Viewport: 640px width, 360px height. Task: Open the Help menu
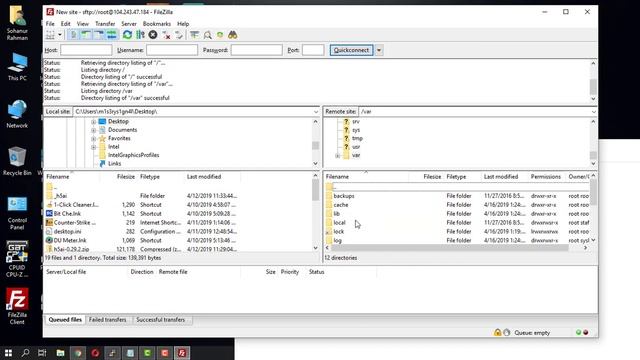coord(183,24)
